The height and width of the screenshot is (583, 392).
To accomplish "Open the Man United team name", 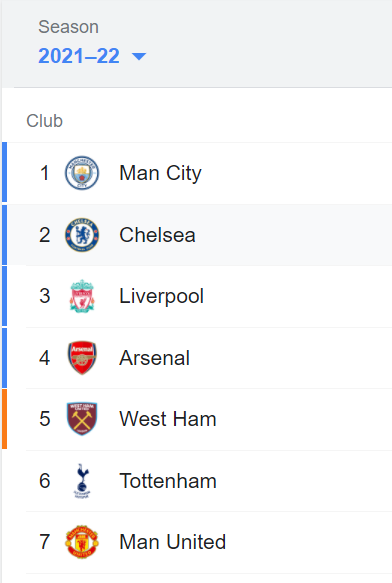I will (173, 542).
